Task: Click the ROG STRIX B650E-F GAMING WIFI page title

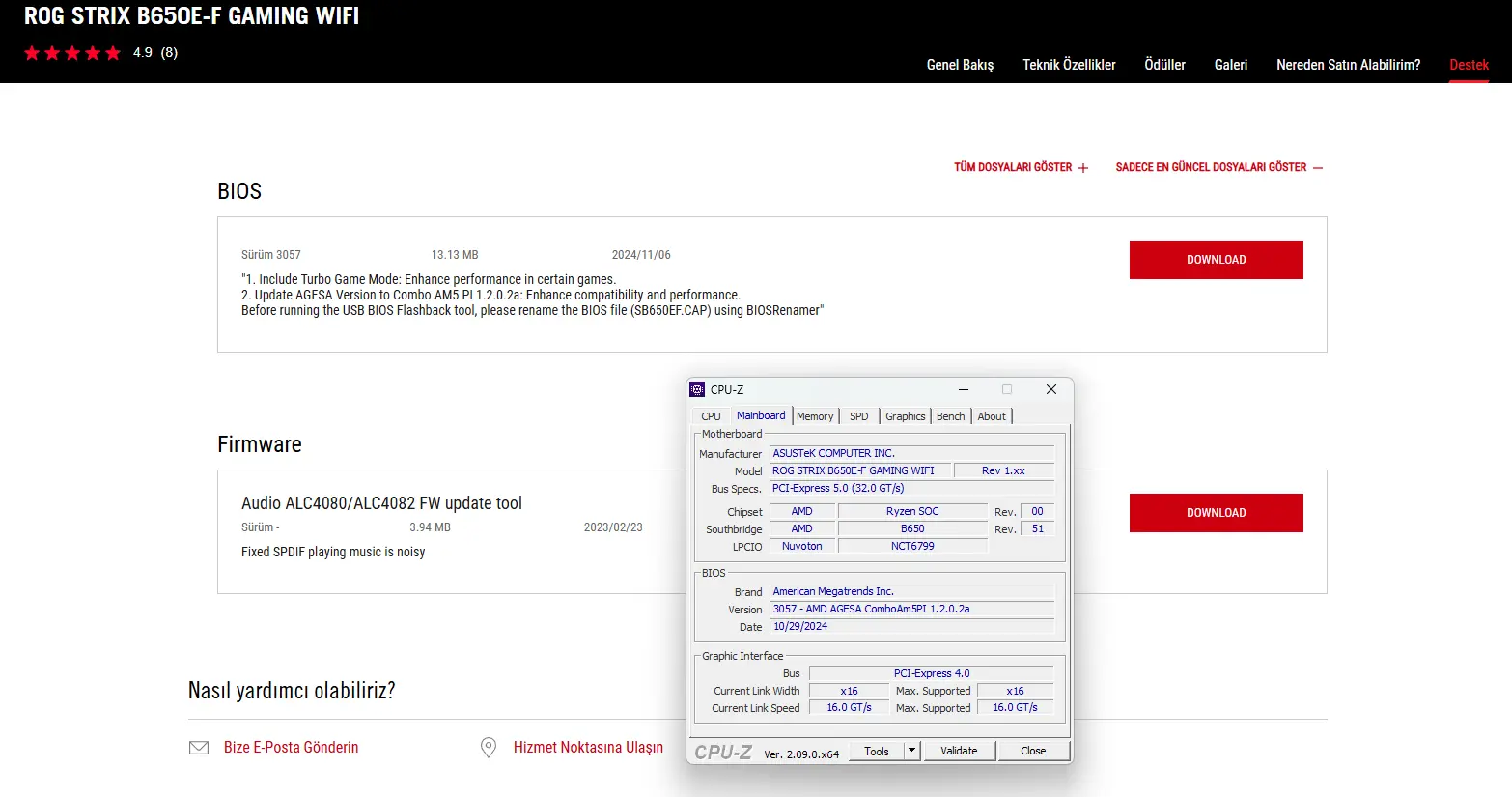Action: point(191,16)
